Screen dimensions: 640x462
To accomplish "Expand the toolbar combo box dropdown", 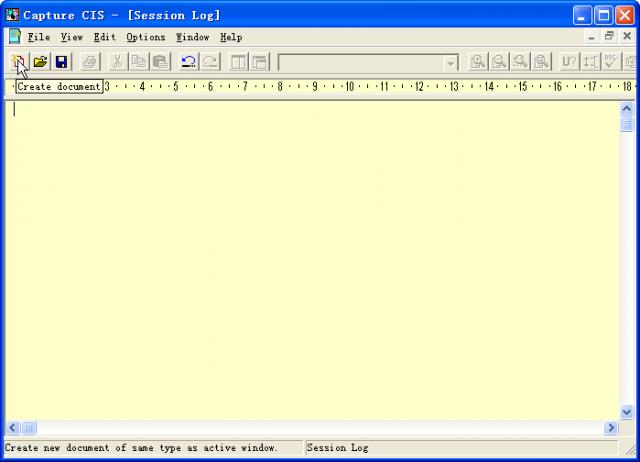I will coord(451,62).
